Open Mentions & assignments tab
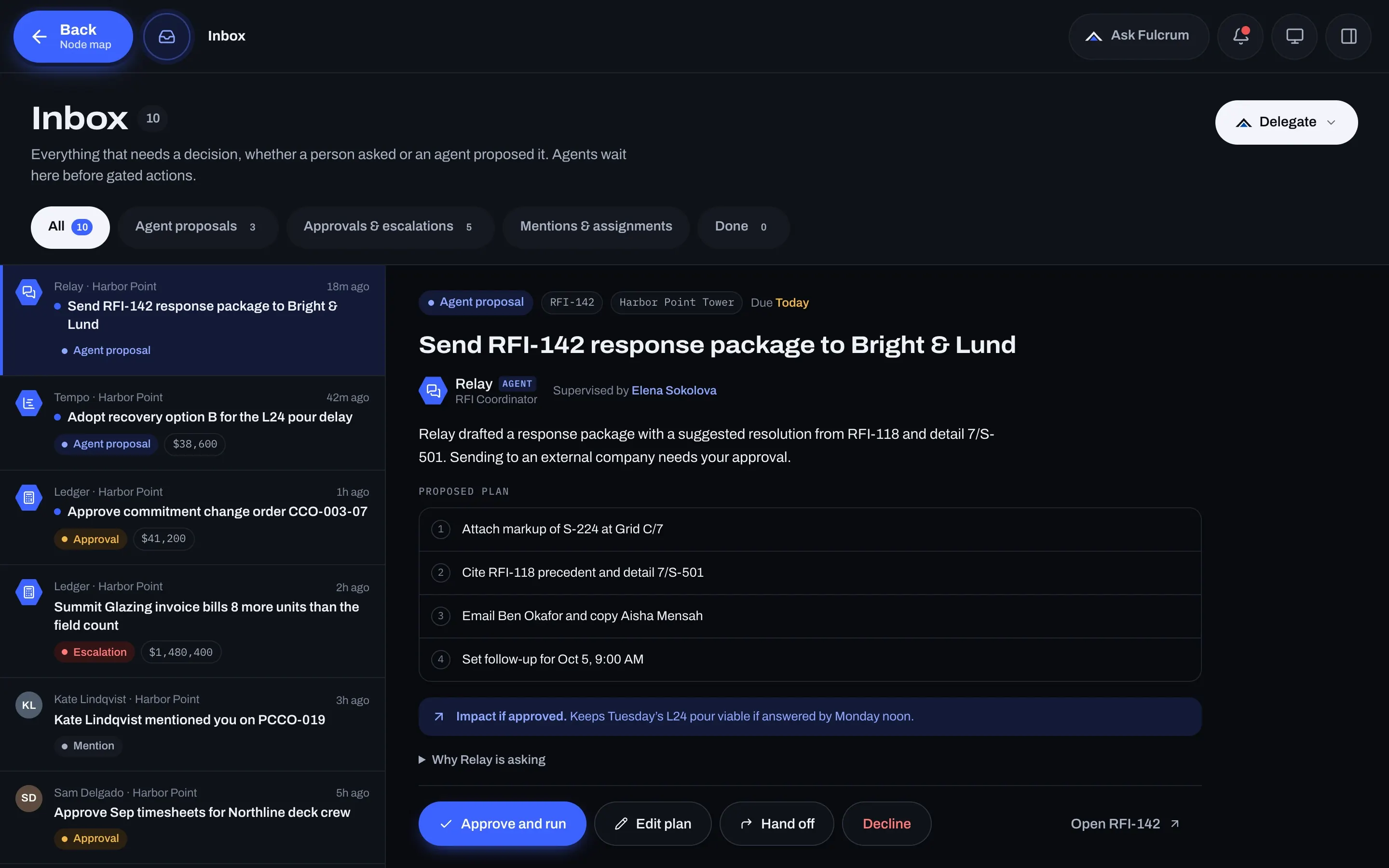This screenshot has height=868, width=1389. [x=596, y=227]
